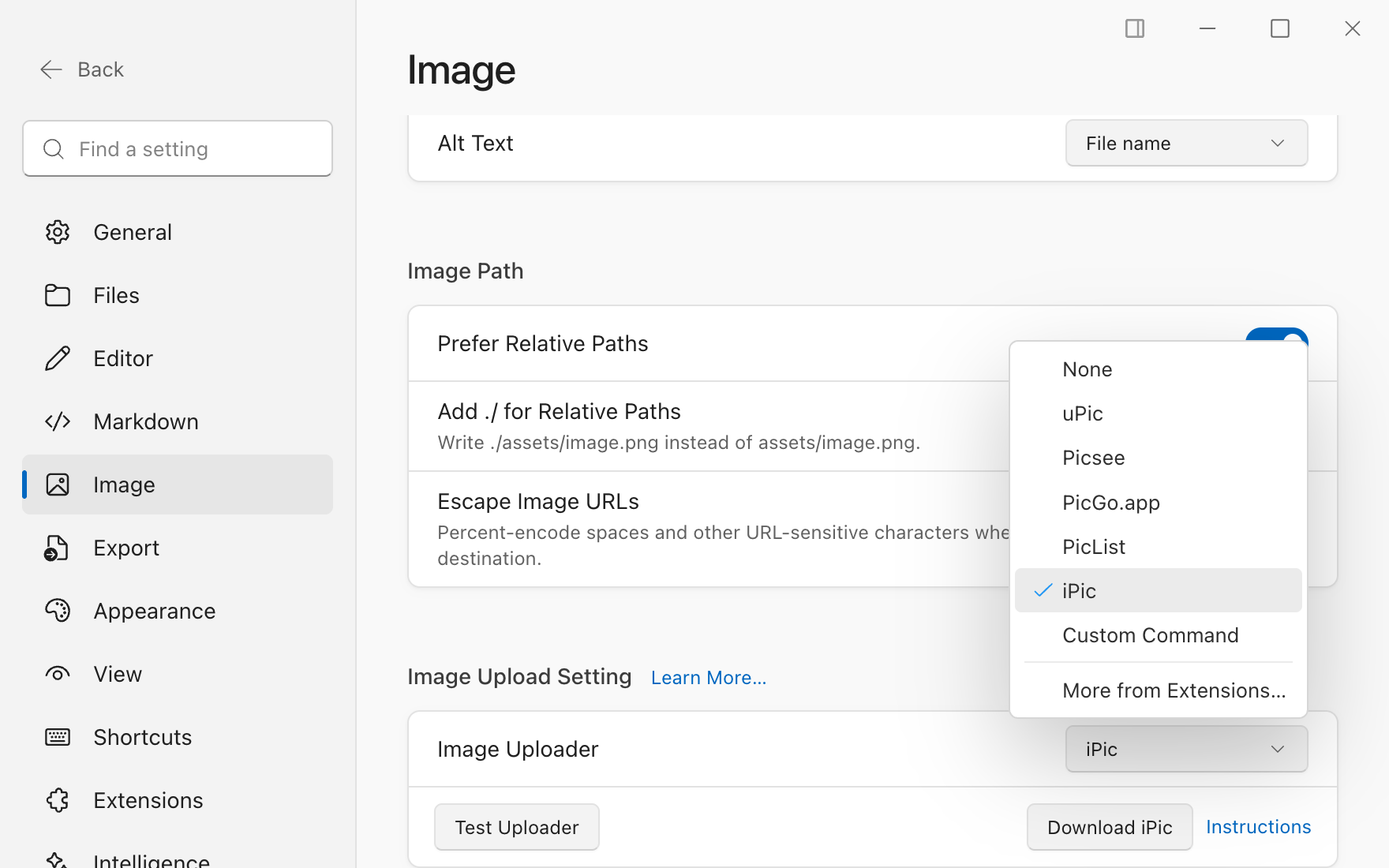Click the Test Uploader button

pyautogui.click(x=517, y=827)
